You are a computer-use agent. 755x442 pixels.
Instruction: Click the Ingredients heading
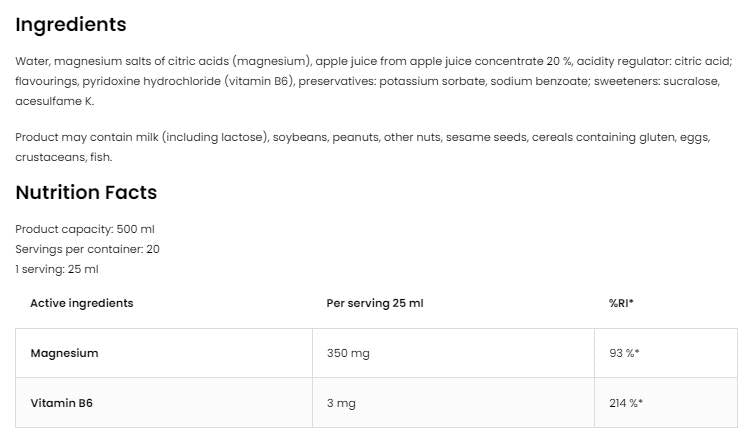point(71,24)
